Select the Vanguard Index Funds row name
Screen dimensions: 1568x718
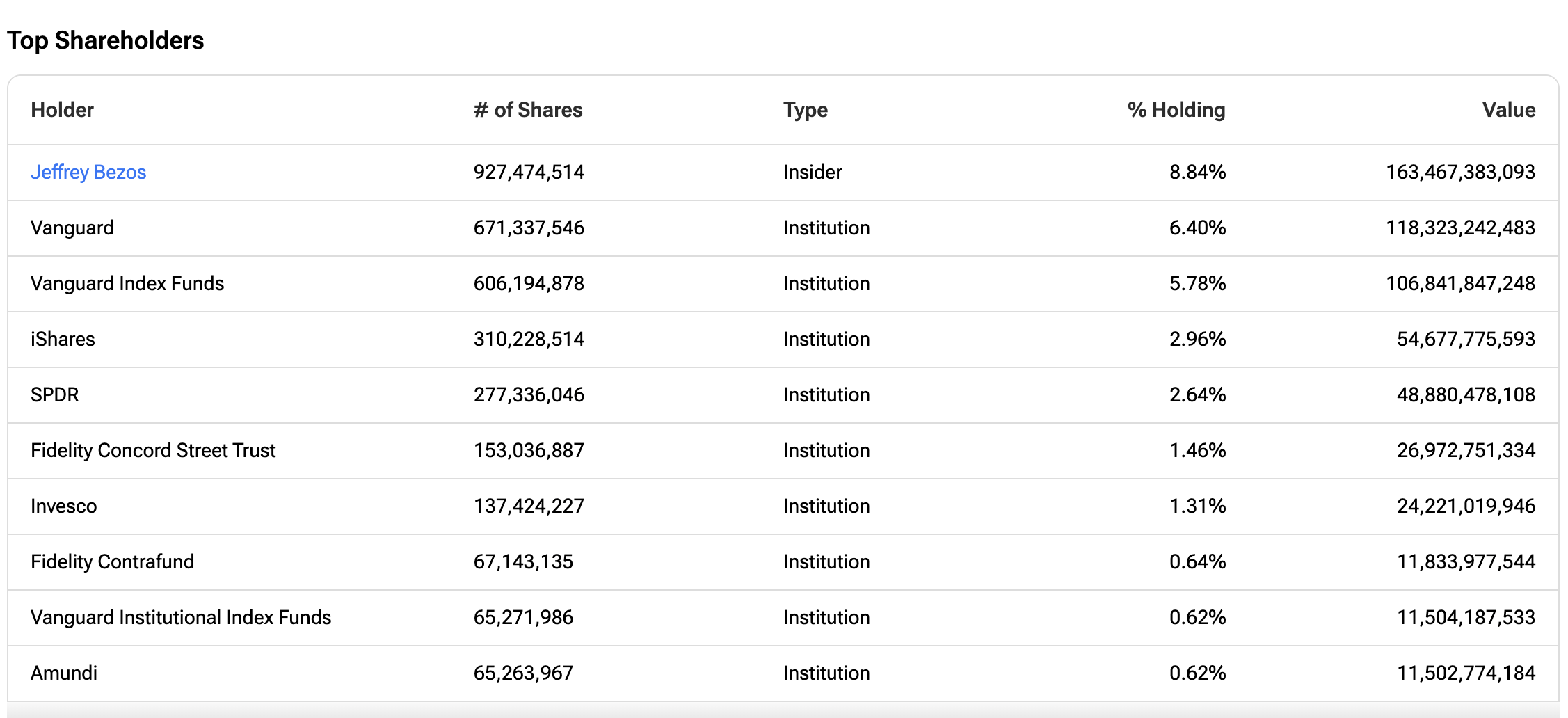pyautogui.click(x=127, y=283)
